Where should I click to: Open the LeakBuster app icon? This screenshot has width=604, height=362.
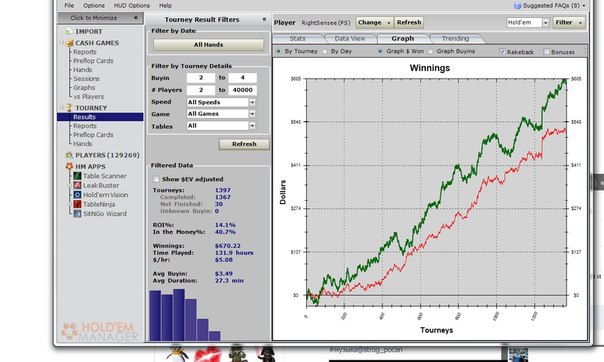77,185
